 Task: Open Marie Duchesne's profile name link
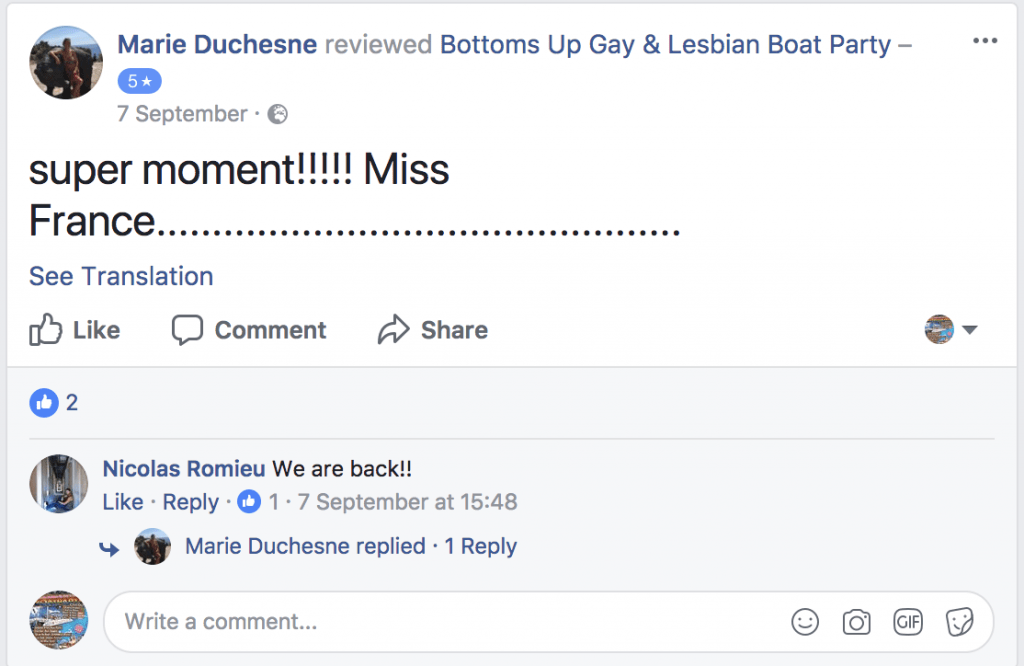click(x=217, y=44)
